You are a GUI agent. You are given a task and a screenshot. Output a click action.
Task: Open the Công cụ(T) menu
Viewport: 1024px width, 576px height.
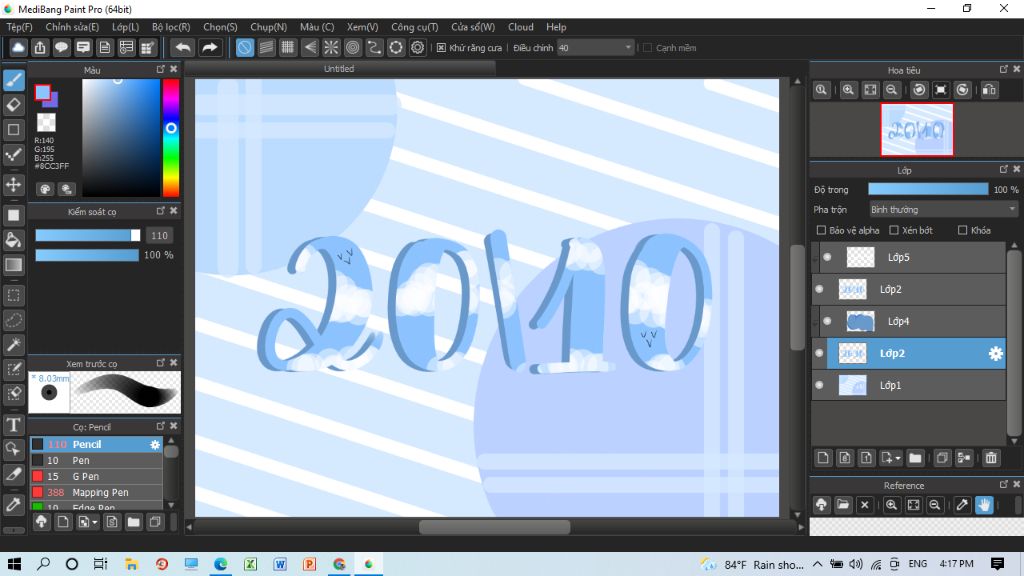pyautogui.click(x=415, y=27)
